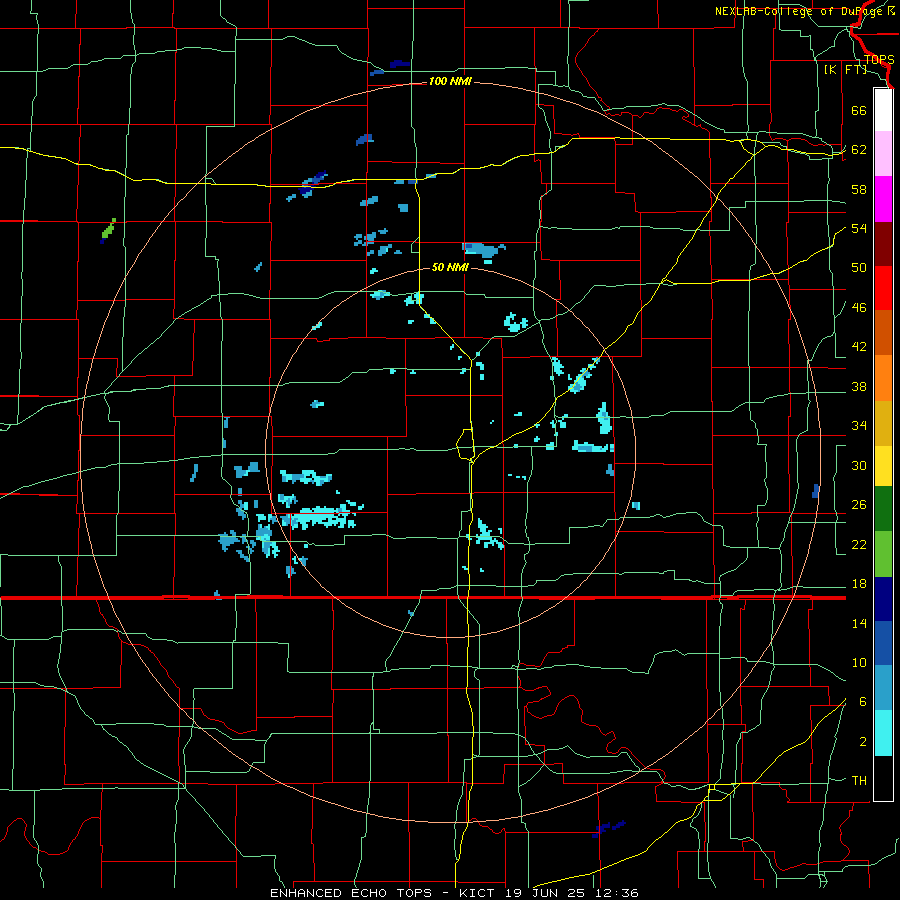Choose the dark green legend swatch
Viewport: 900px width, 900px height.
(883, 509)
